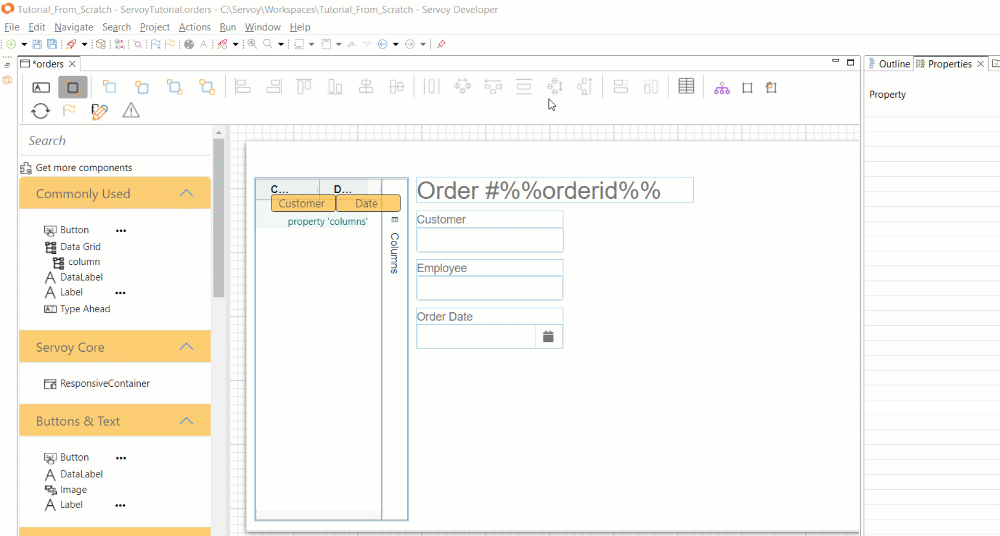Click Get more components link
Image resolution: width=1000 pixels, height=536 pixels.
pyautogui.click(x=83, y=168)
